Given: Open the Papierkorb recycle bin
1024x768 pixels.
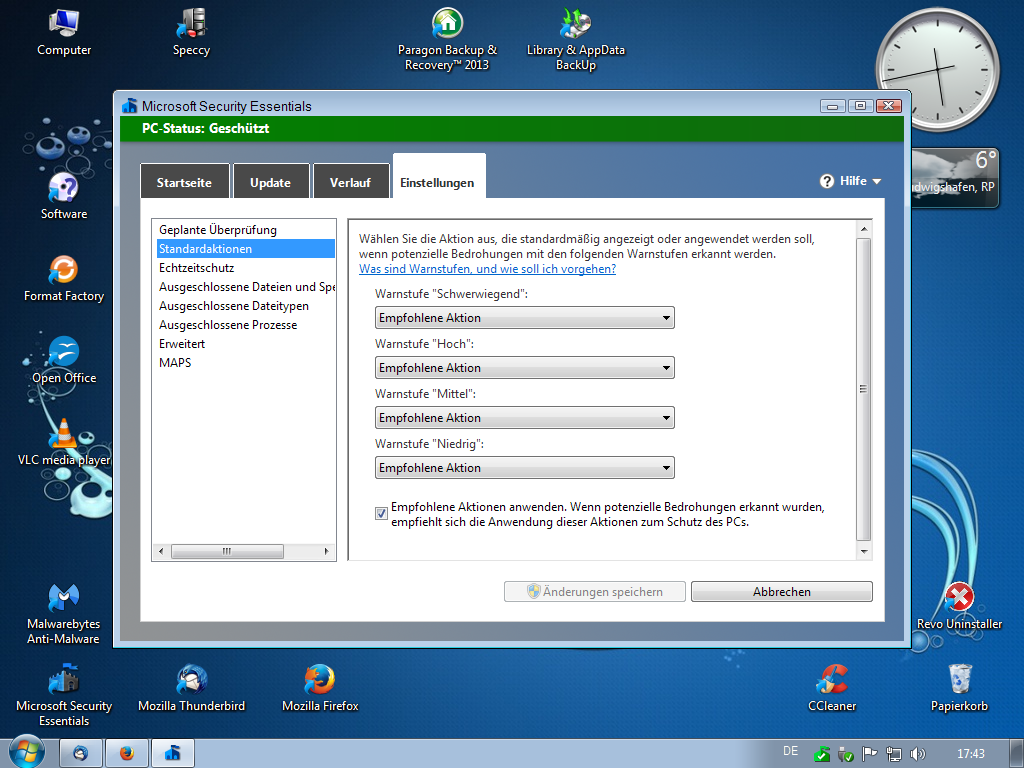Looking at the screenshot, I should pyautogui.click(x=959, y=688).
